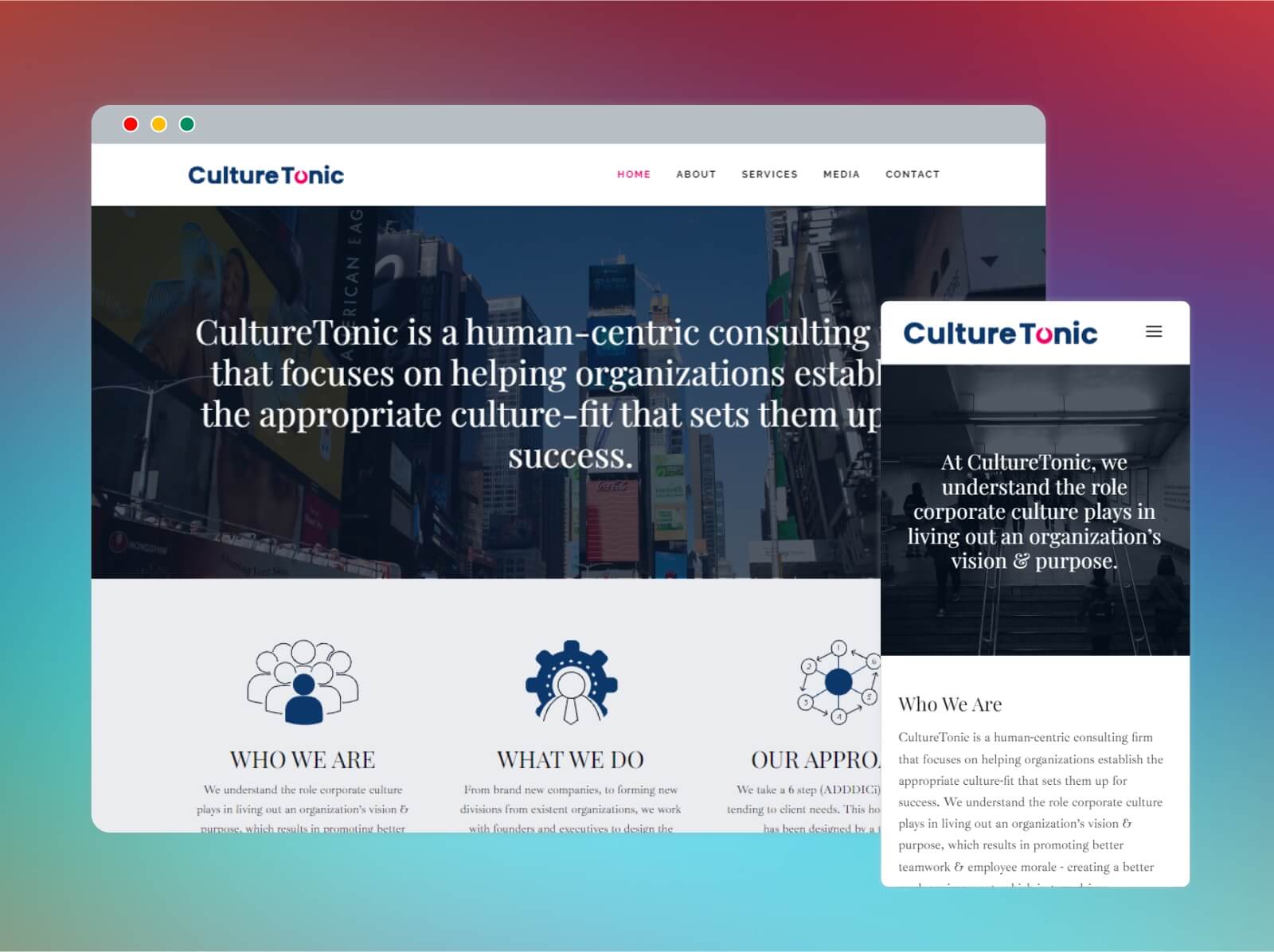This screenshot has width=1274, height=952.
Task: Click the red window dot
Action: [131, 124]
